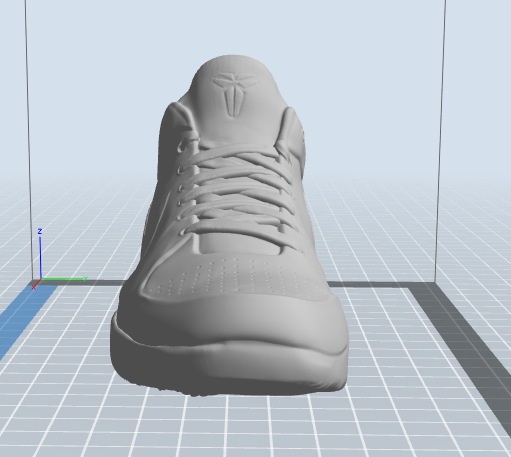Viewport: 511px width, 457px height.
Task: Click the red X axis label
Action: pos(33,287)
